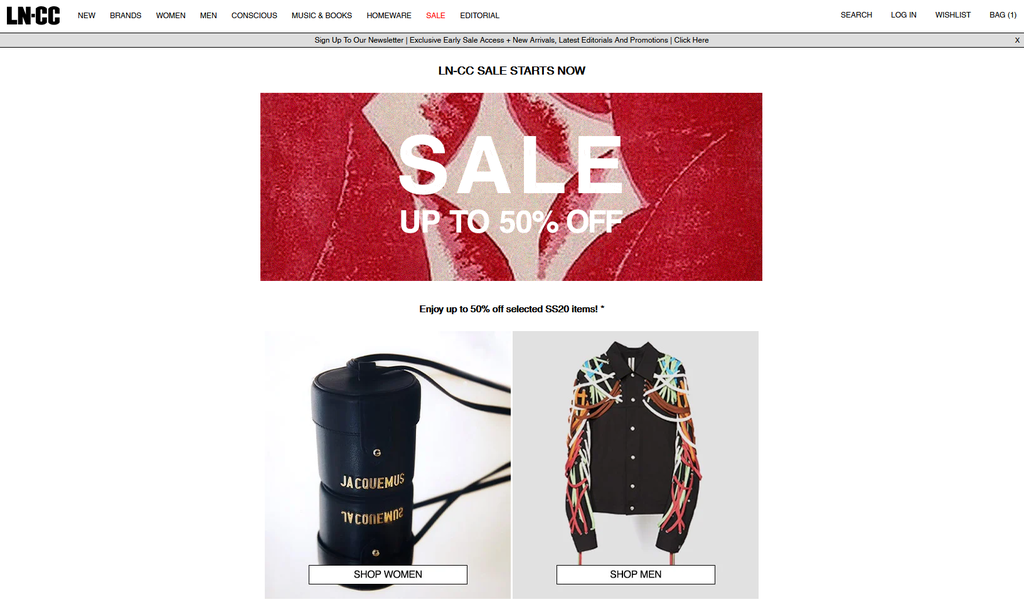Click SEARCH in the header
Screen dimensions: 1024x602
pyautogui.click(x=856, y=15)
